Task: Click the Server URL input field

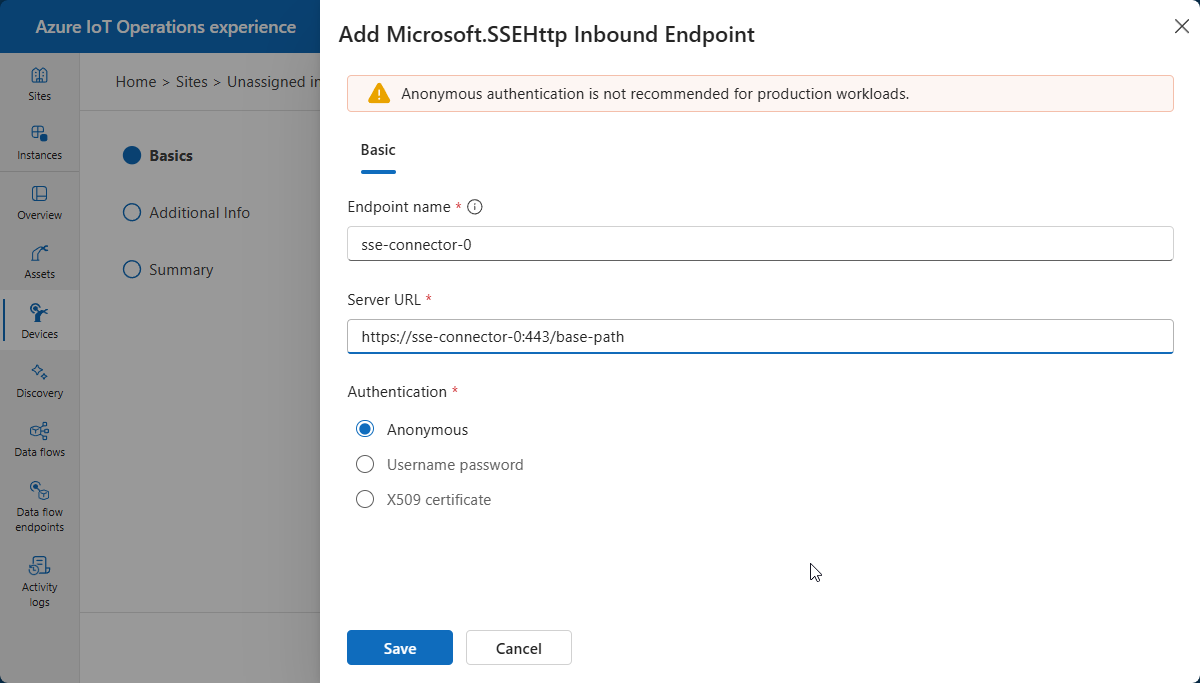Action: pos(760,337)
